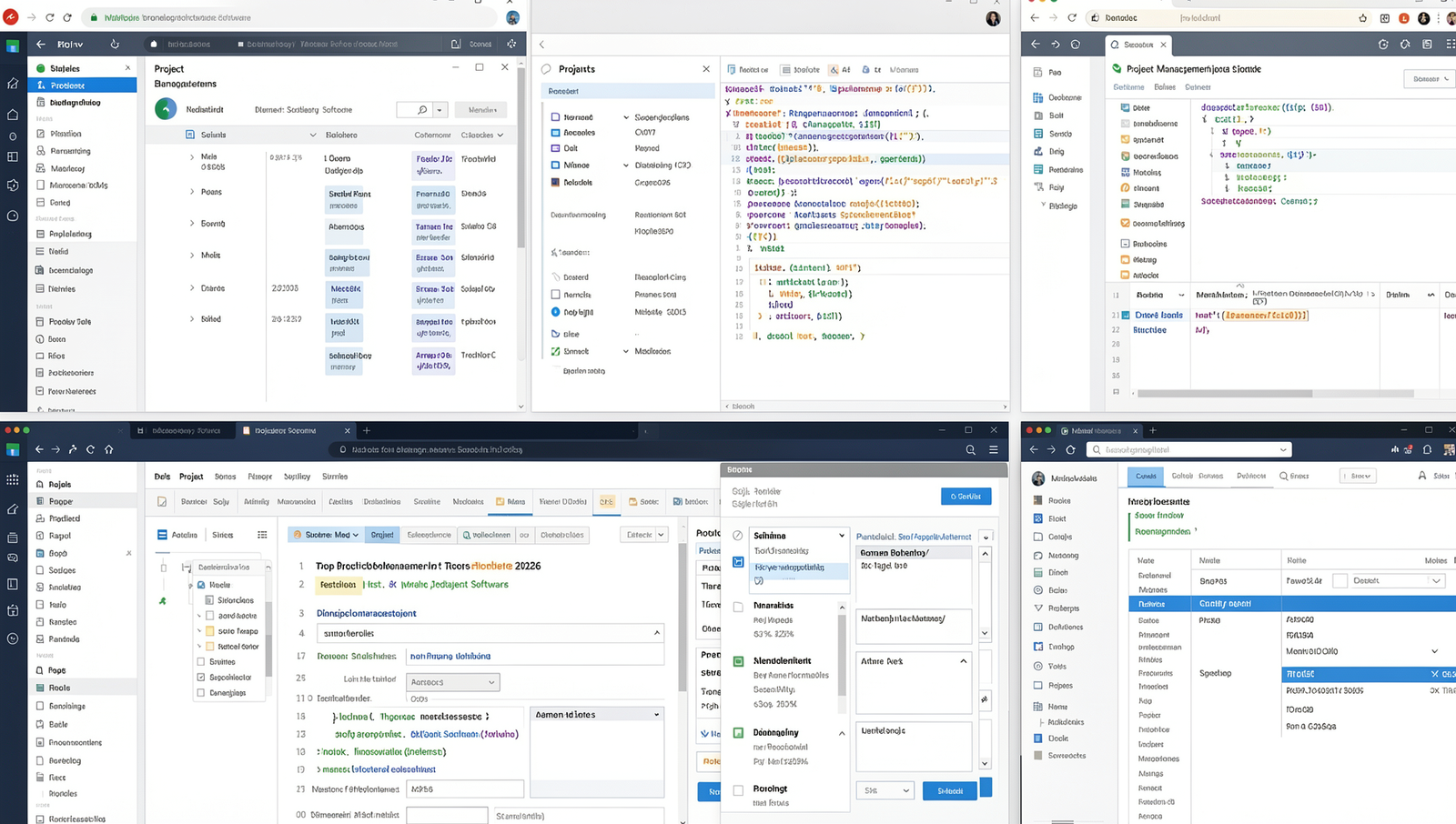1456x824 pixels.
Task: Open the Dels menu in bottom-left window
Action: [162, 477]
